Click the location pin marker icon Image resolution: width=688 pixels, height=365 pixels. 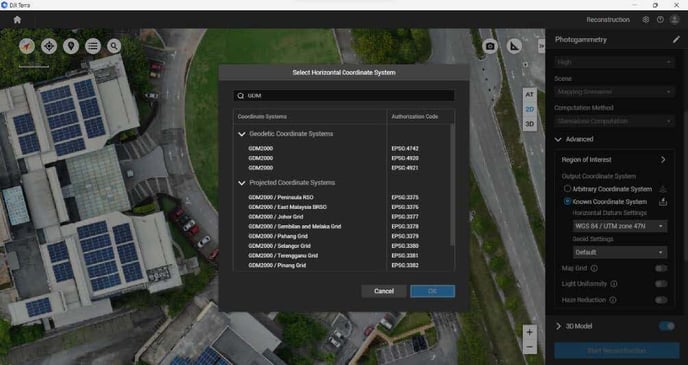click(71, 46)
